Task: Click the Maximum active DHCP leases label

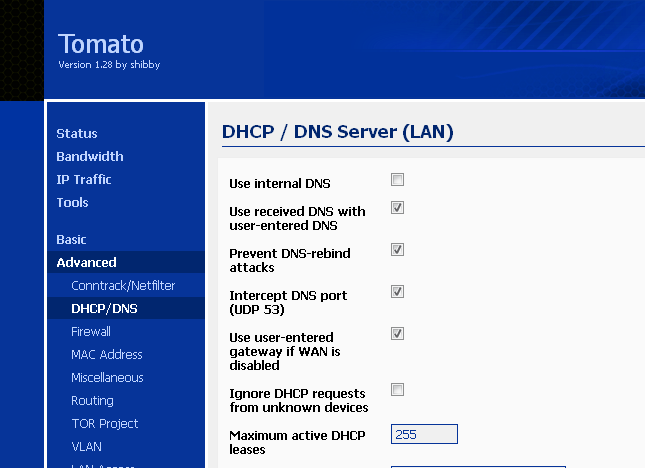Action: (297, 442)
